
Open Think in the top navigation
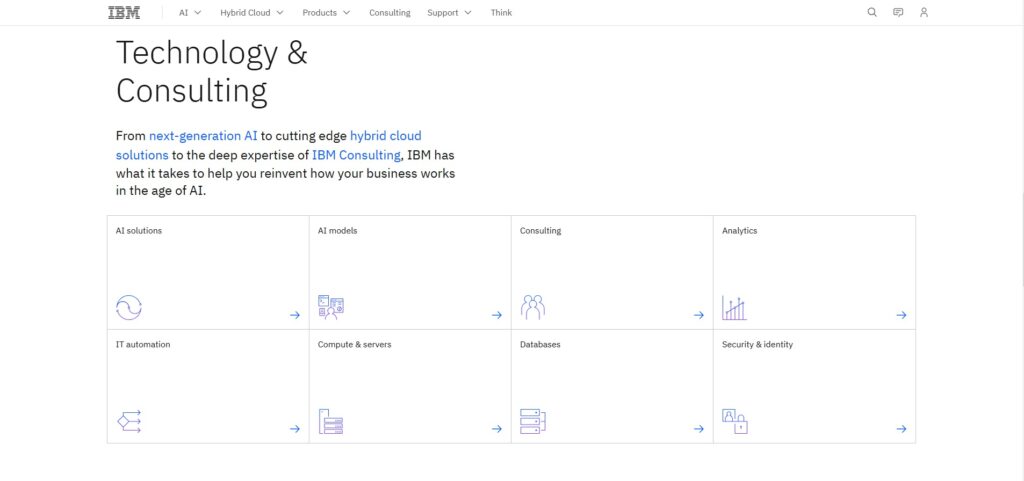click(x=501, y=12)
